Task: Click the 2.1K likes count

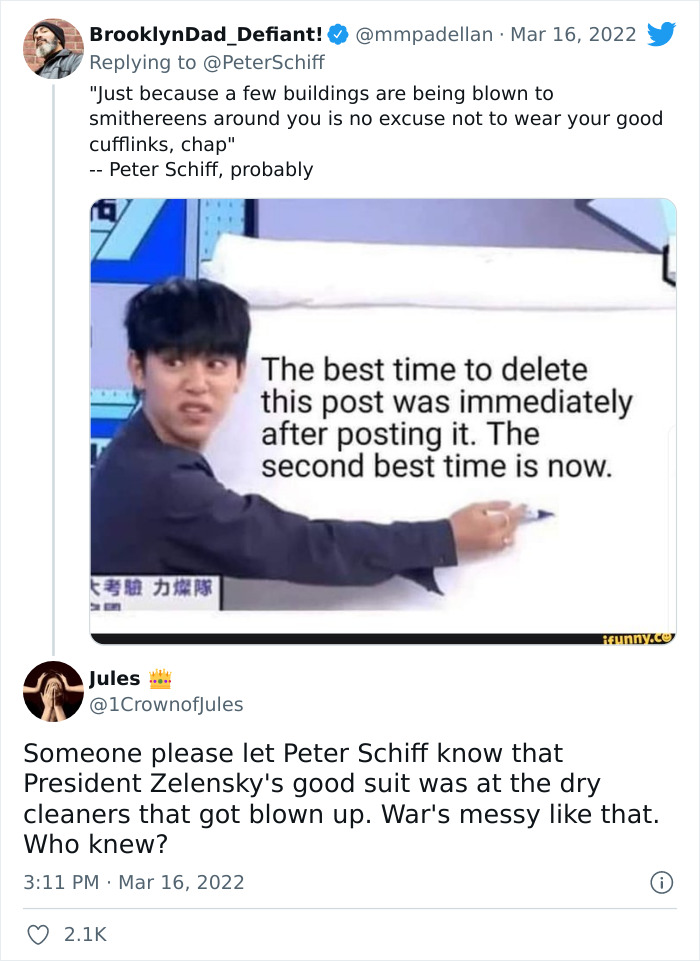Action: (x=83, y=934)
